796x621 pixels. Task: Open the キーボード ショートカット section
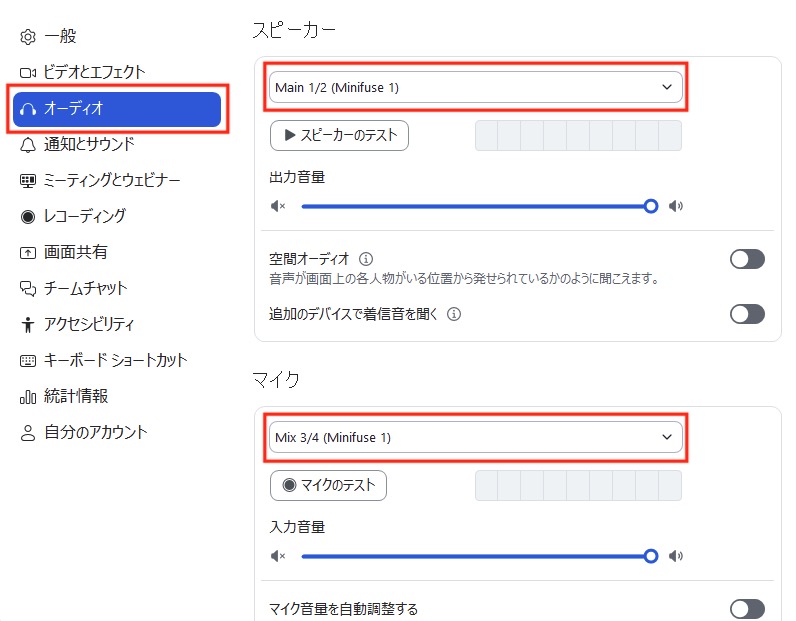click(x=117, y=361)
